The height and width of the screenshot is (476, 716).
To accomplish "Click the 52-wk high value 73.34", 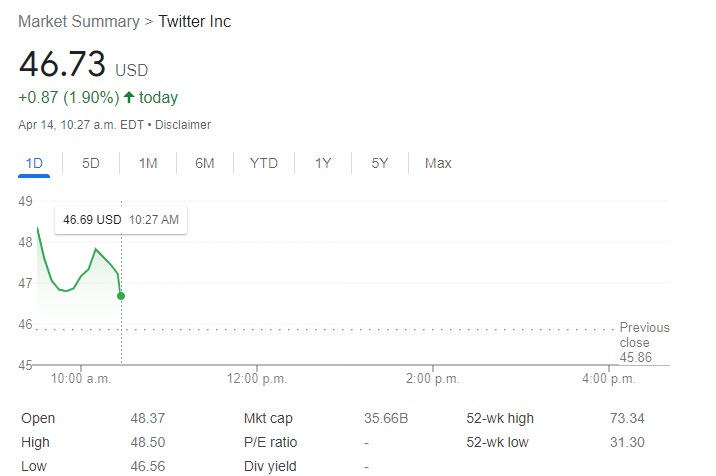I will pos(626,418).
